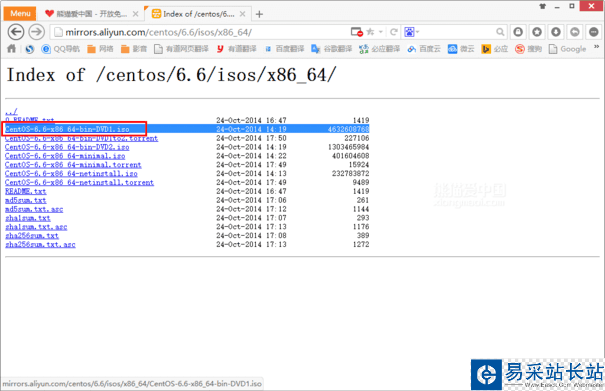605x391 pixels.
Task: Open the Google bookmark
Action: [568, 49]
